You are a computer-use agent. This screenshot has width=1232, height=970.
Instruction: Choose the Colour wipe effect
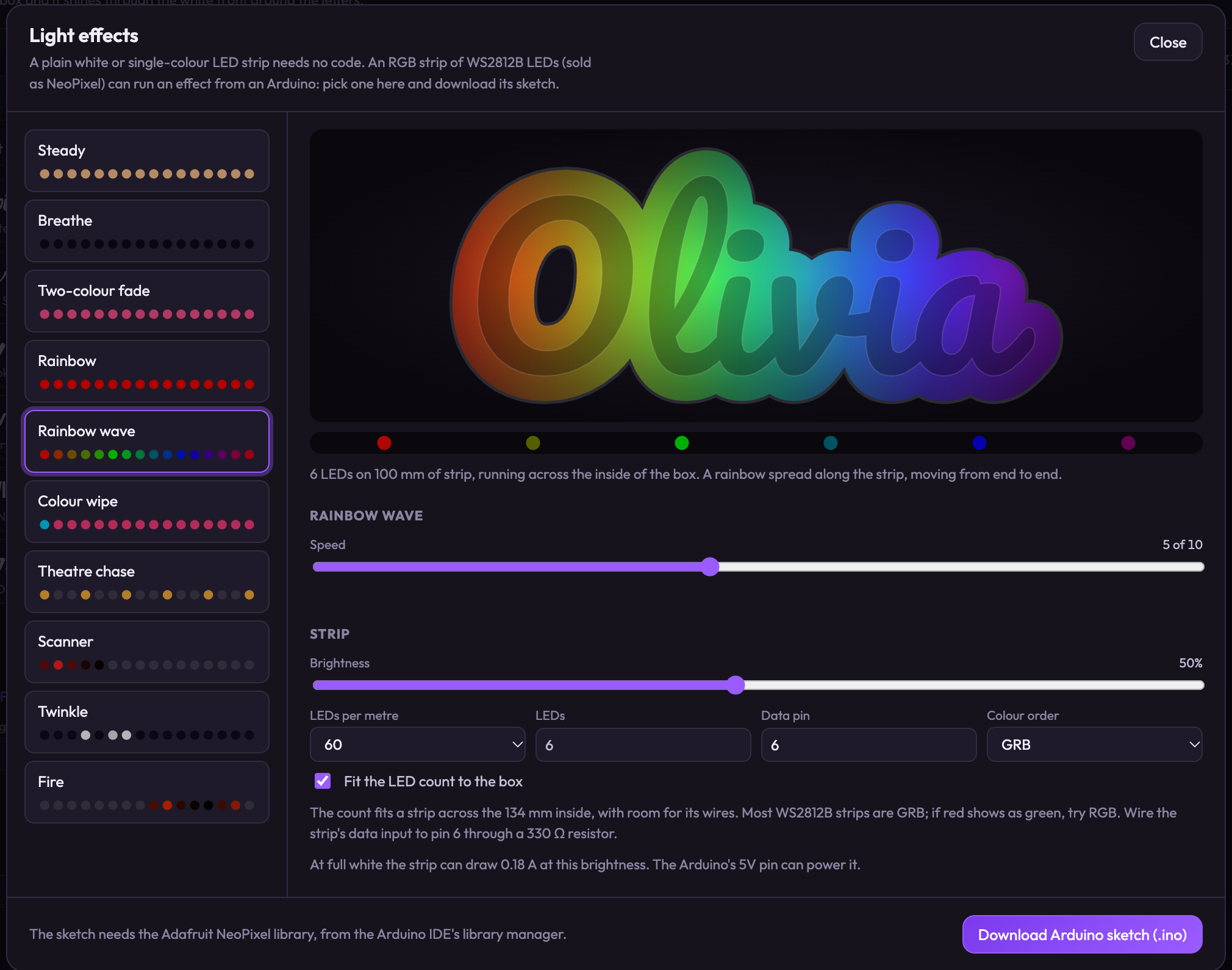(x=147, y=512)
